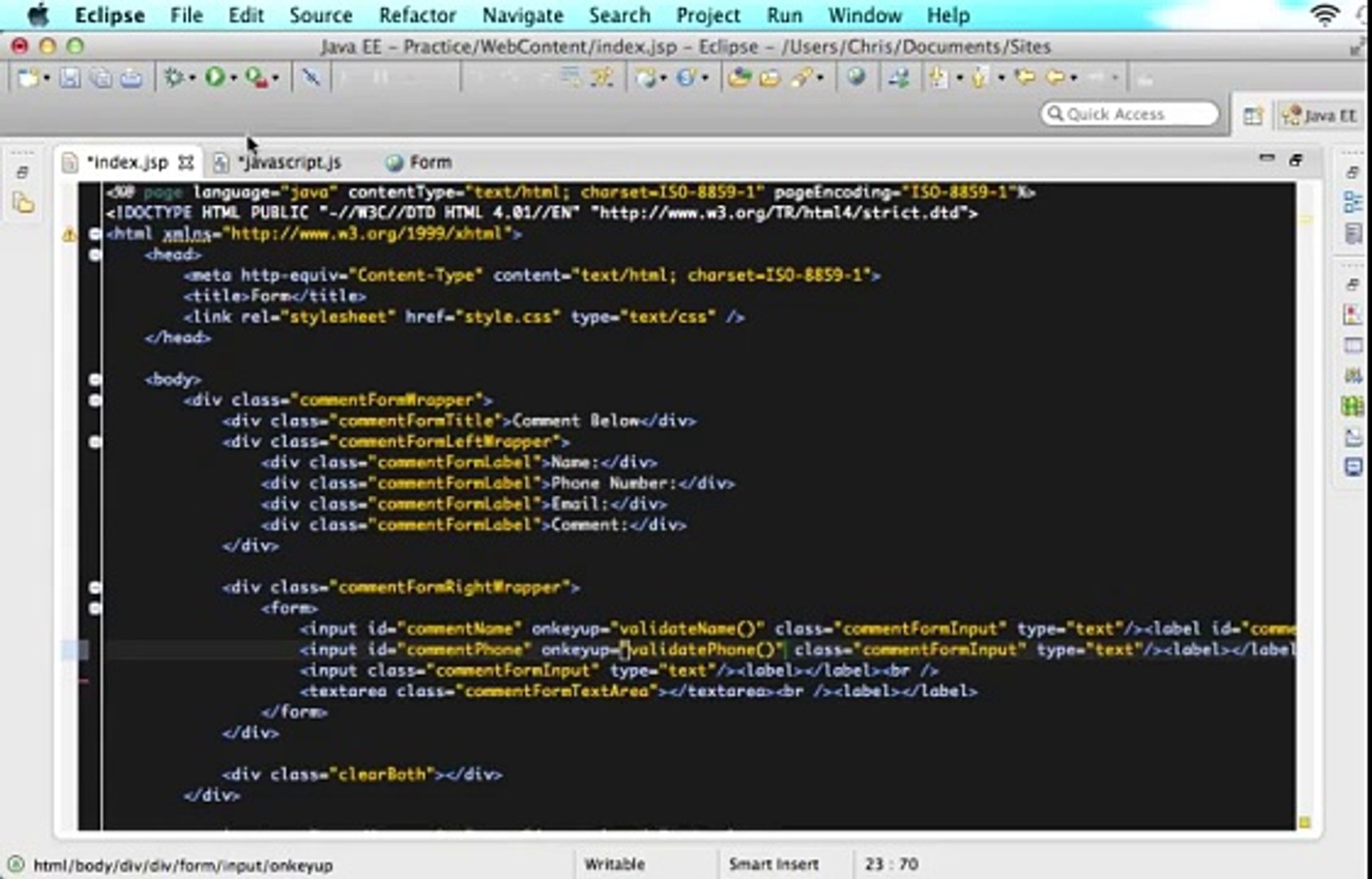Switch to the Form browser tab
Image resolution: width=1372 pixels, height=879 pixels.
(x=420, y=162)
